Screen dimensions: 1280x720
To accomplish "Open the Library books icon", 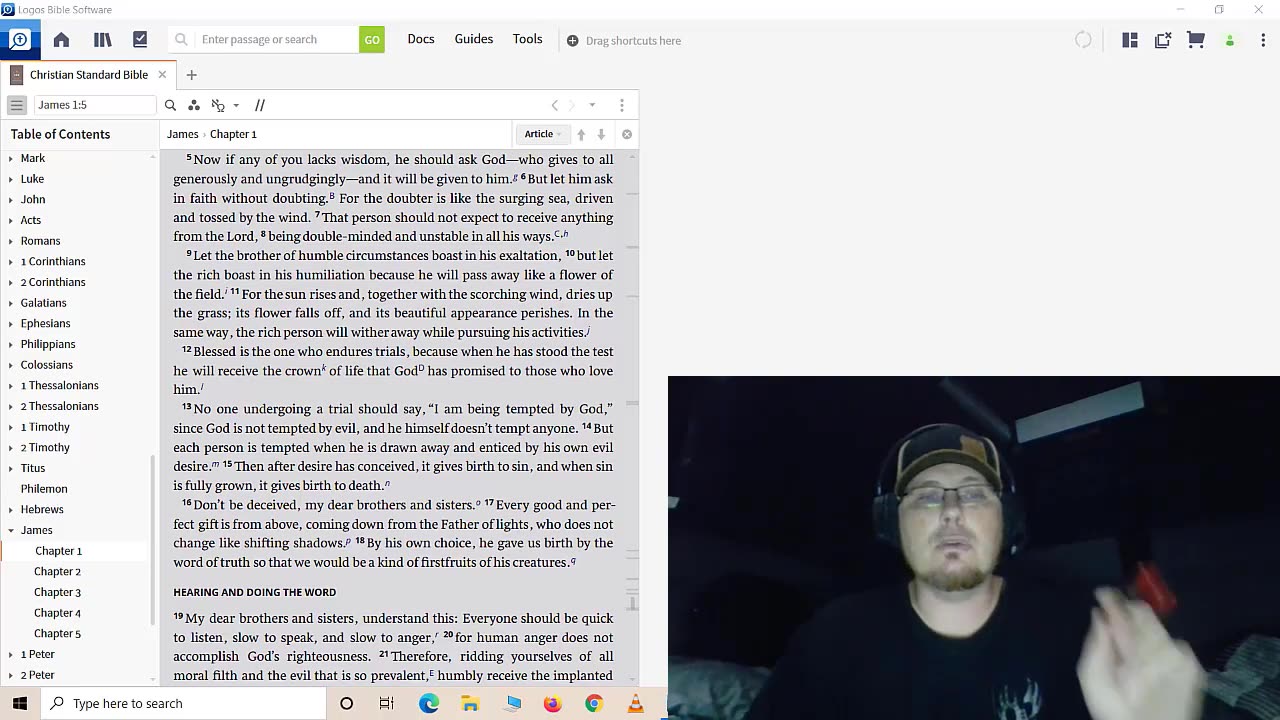I will [102, 40].
